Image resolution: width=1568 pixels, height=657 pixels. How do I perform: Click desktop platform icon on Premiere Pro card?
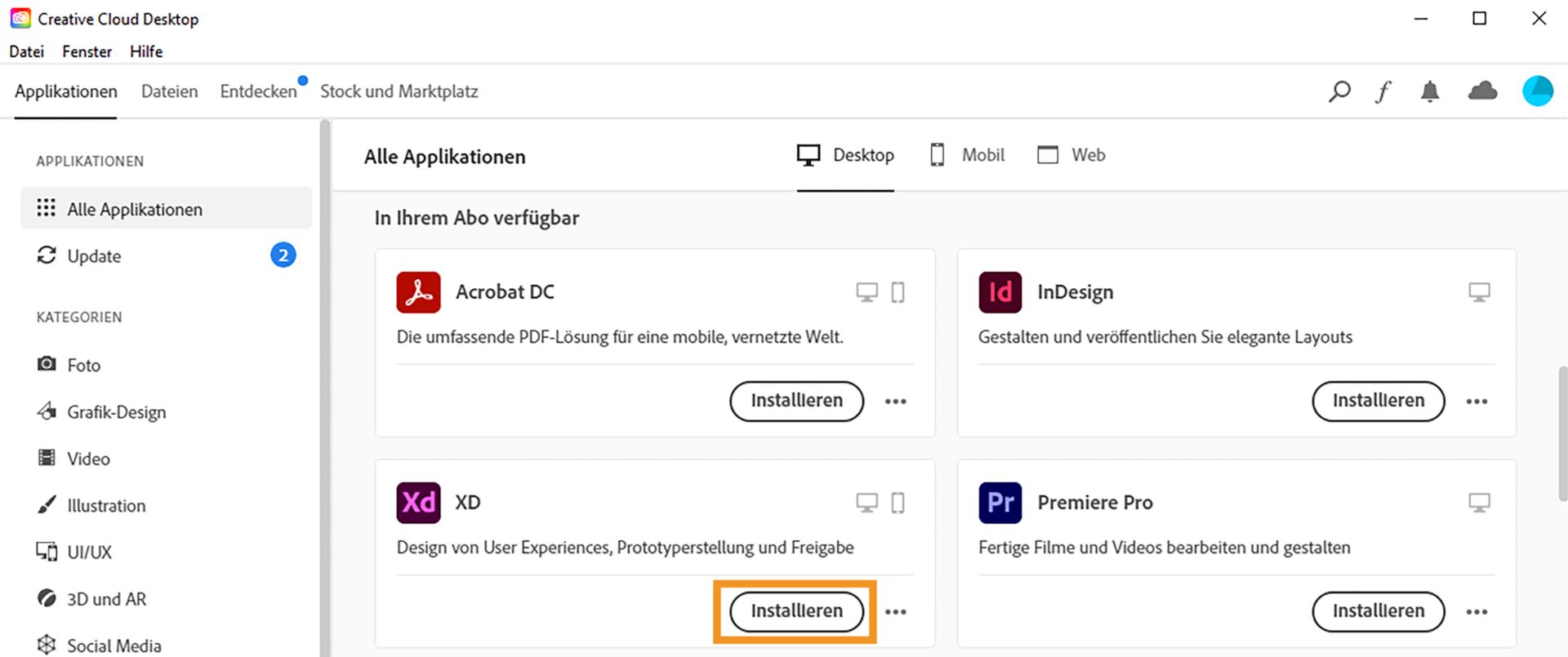click(x=1479, y=503)
